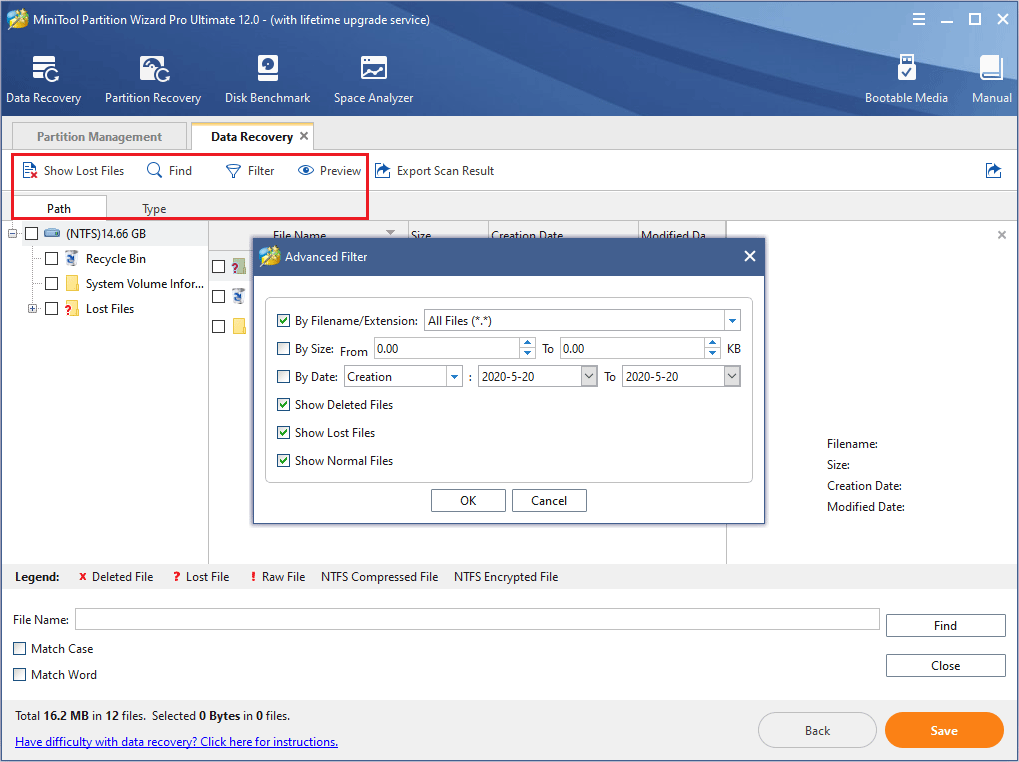Open the Creation date type dropdown
1019x762 pixels.
pyautogui.click(x=454, y=377)
